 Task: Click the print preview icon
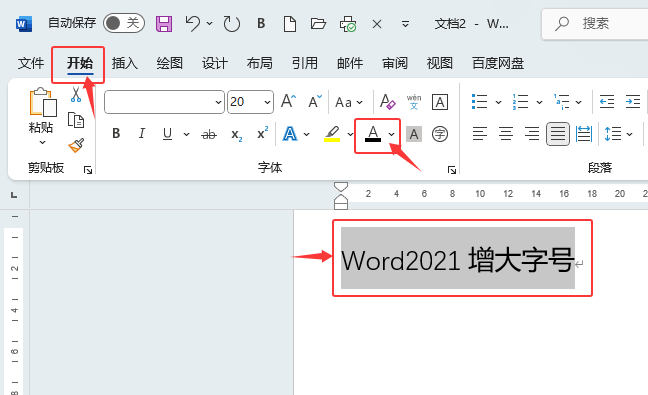(x=348, y=24)
